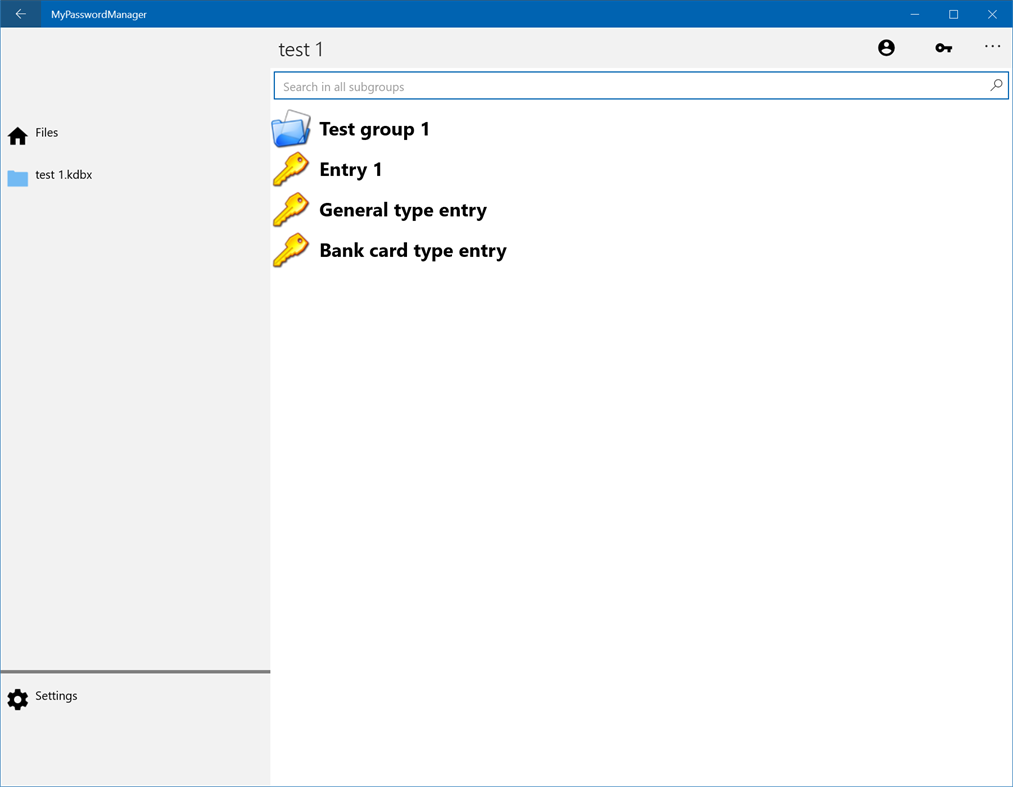Click the back arrow in the title bar

click(20, 13)
